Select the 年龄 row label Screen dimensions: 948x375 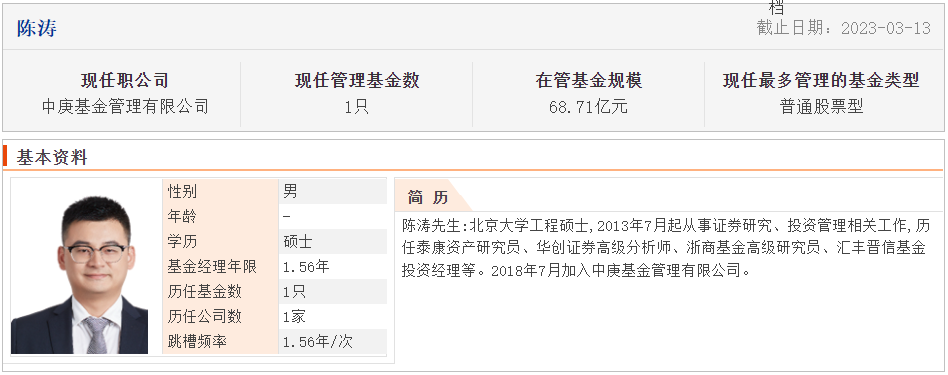point(182,217)
